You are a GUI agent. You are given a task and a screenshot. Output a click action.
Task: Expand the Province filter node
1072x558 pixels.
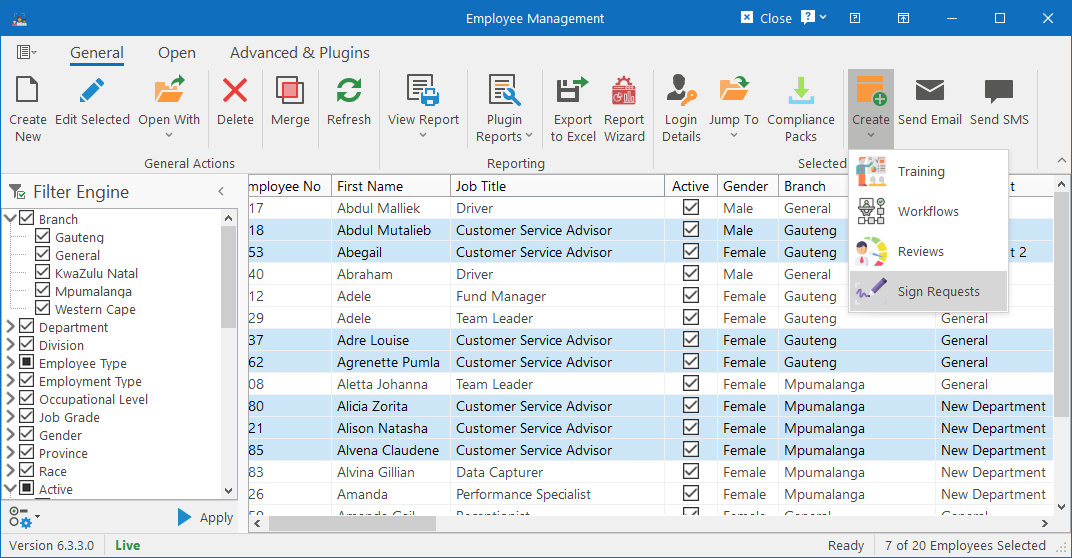(x=10, y=453)
